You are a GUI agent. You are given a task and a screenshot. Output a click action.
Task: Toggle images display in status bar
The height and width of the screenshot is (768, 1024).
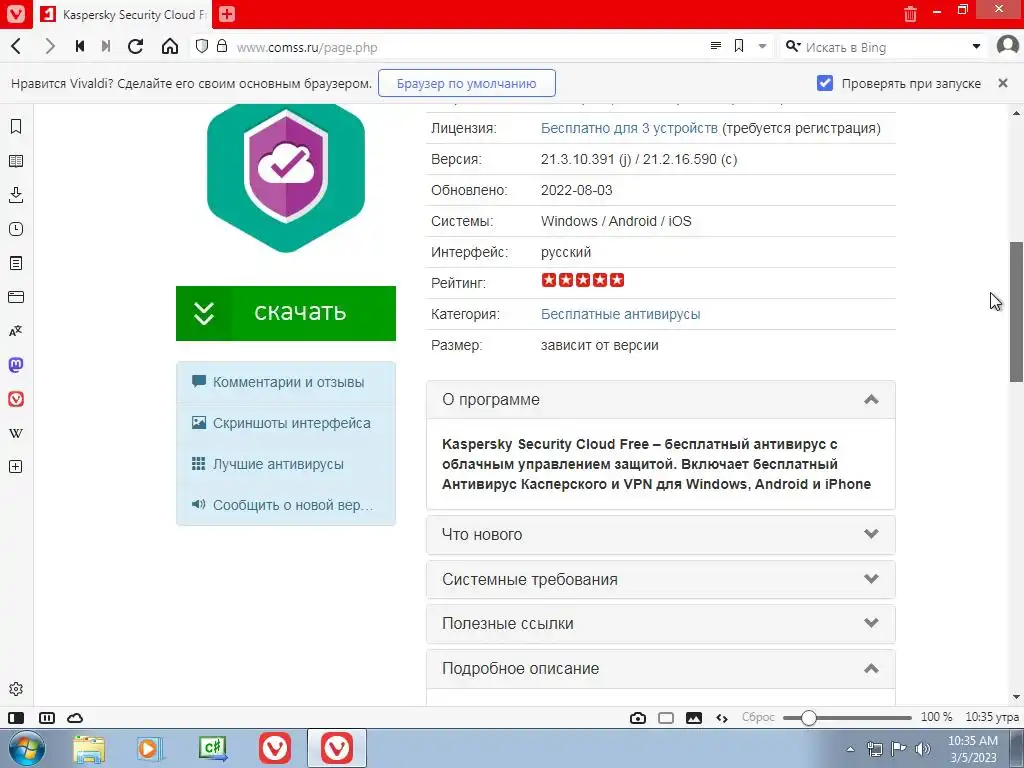(x=694, y=718)
